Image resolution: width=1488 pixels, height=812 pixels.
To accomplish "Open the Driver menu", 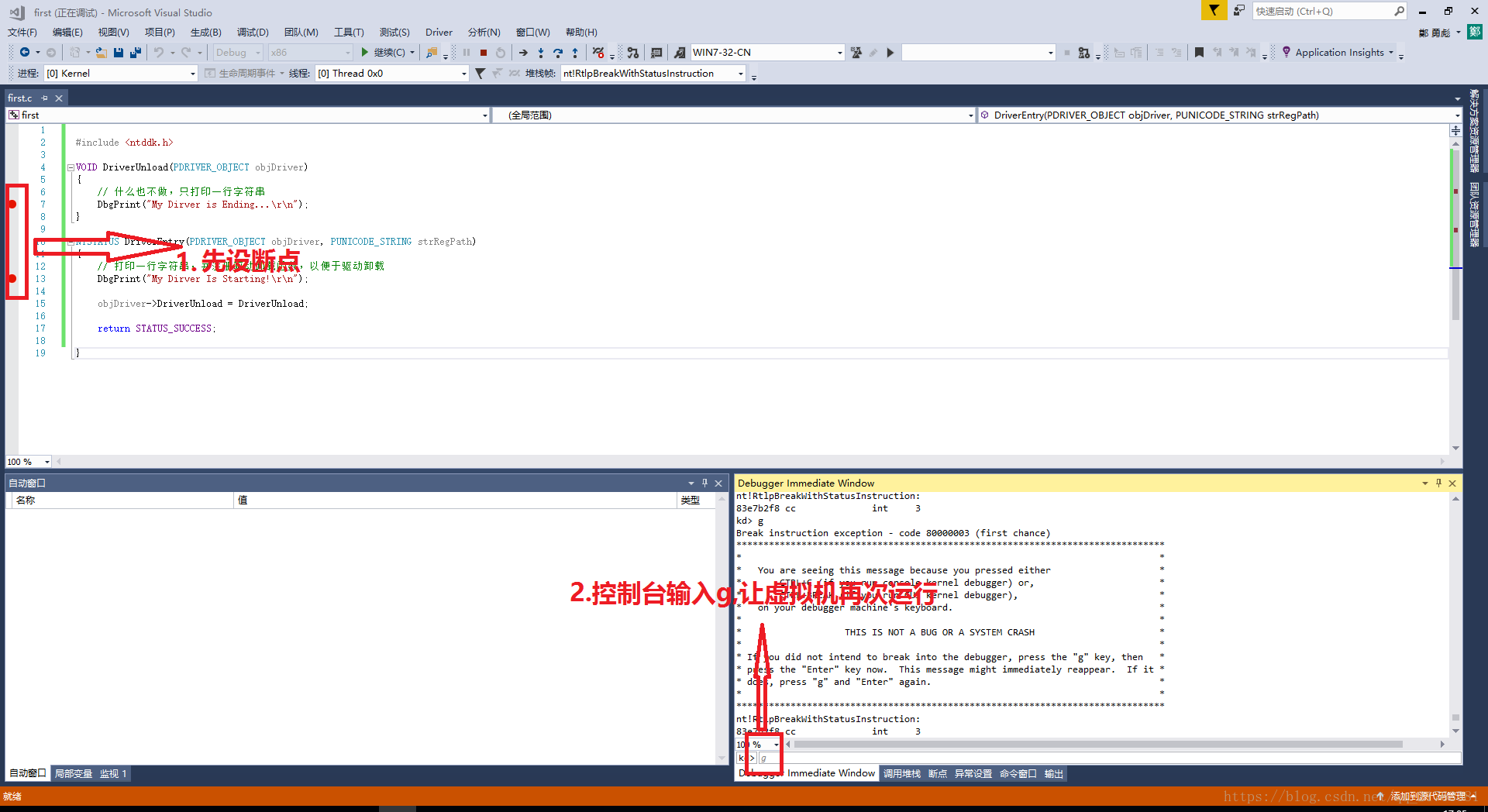I will 439,33.
